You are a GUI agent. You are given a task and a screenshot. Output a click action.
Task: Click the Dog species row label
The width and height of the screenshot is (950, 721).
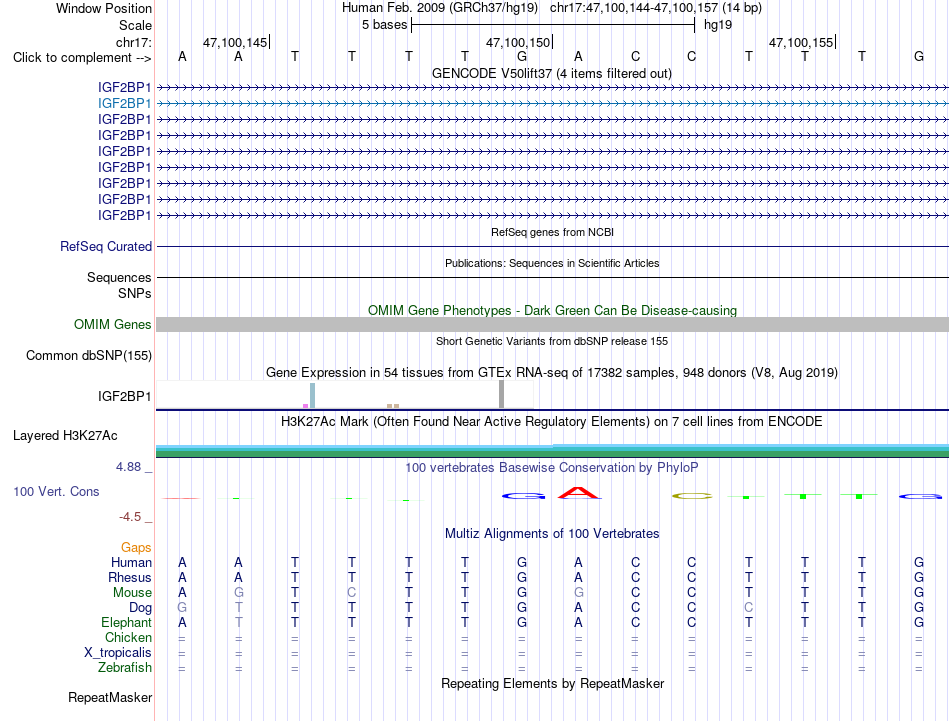coord(140,608)
